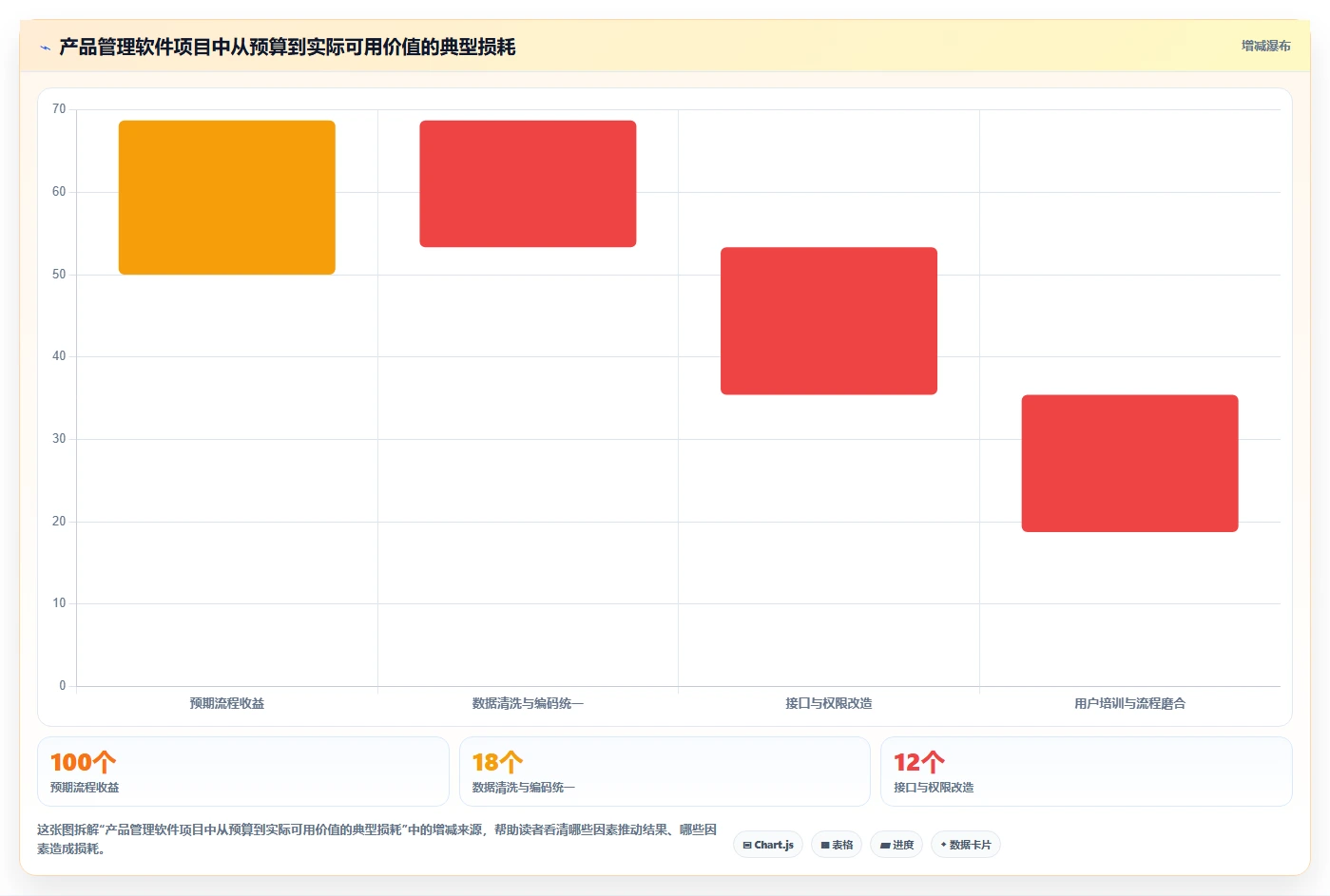Click the y-axis value 40
Image resolution: width=1330 pixels, height=896 pixels.
[59, 356]
